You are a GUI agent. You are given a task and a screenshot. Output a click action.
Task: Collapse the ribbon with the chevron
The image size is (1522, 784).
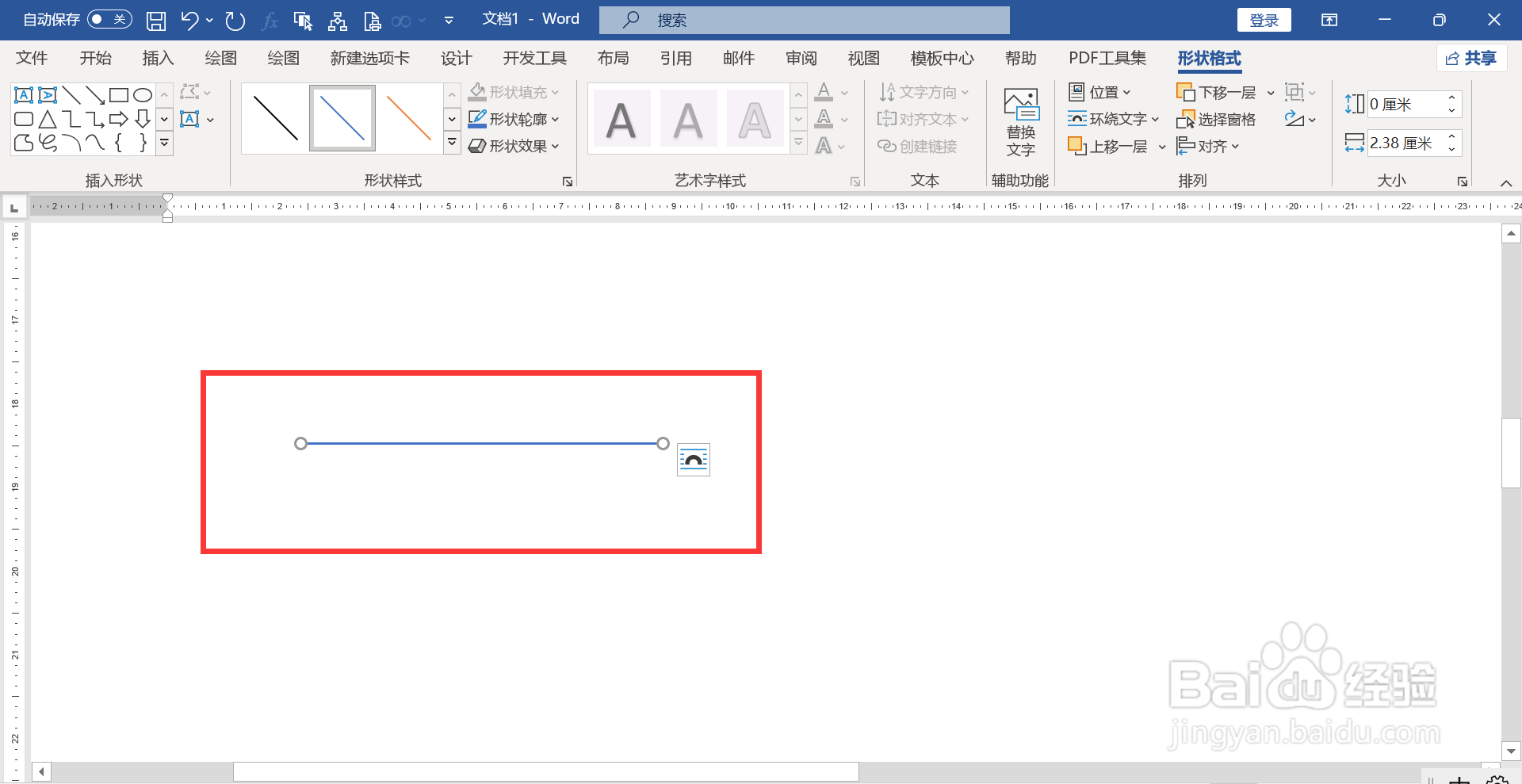(x=1506, y=183)
